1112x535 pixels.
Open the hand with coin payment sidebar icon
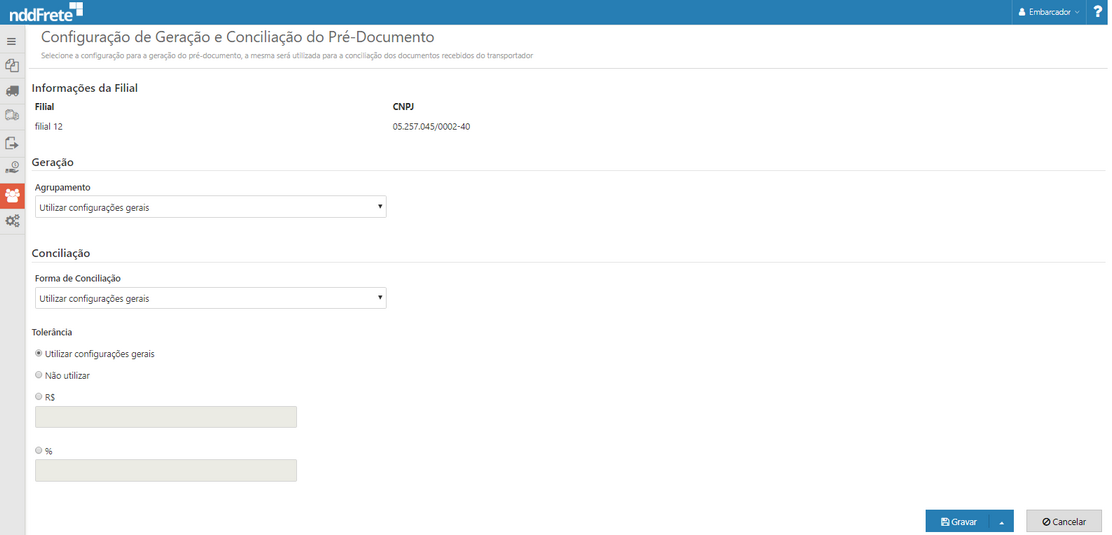pos(11,168)
